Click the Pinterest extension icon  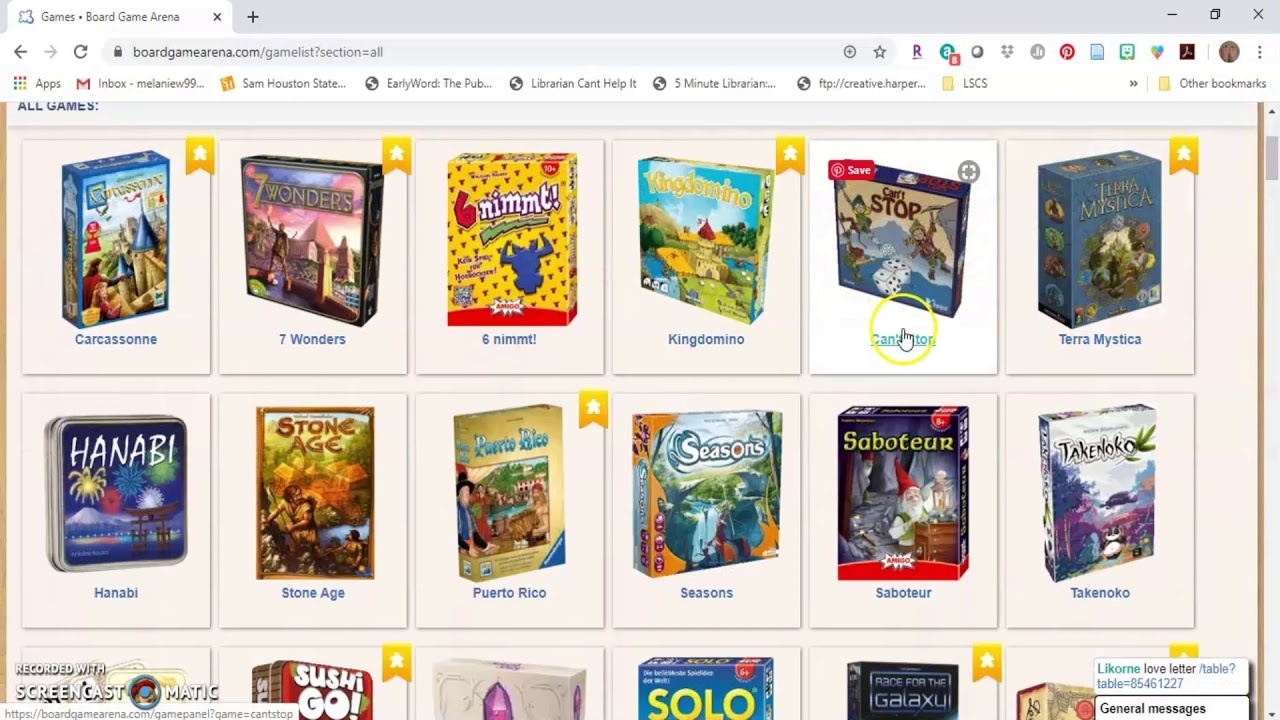[1067, 52]
